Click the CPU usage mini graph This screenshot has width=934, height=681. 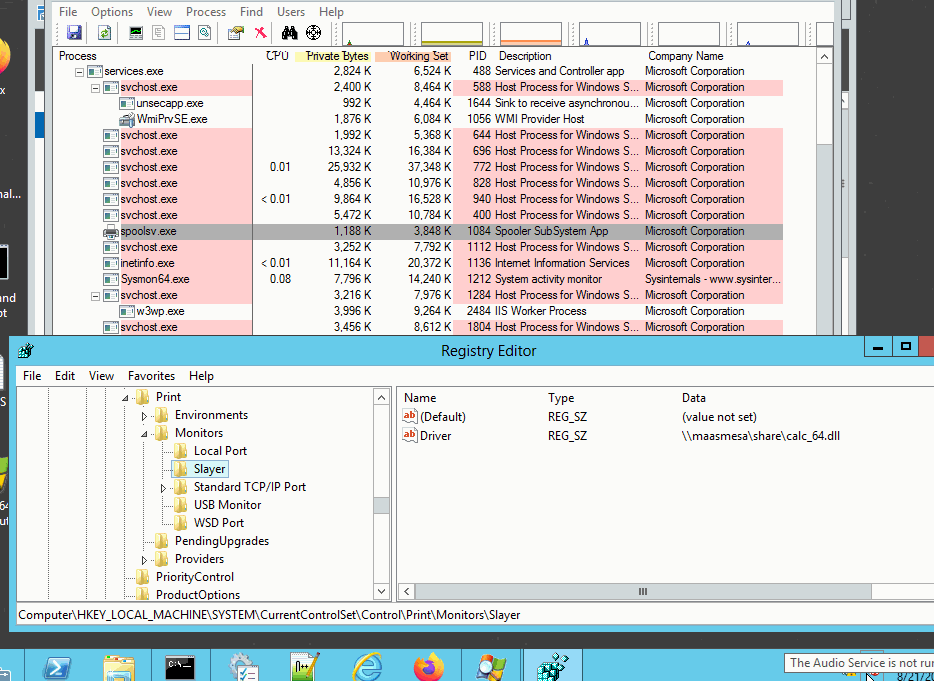click(373, 33)
